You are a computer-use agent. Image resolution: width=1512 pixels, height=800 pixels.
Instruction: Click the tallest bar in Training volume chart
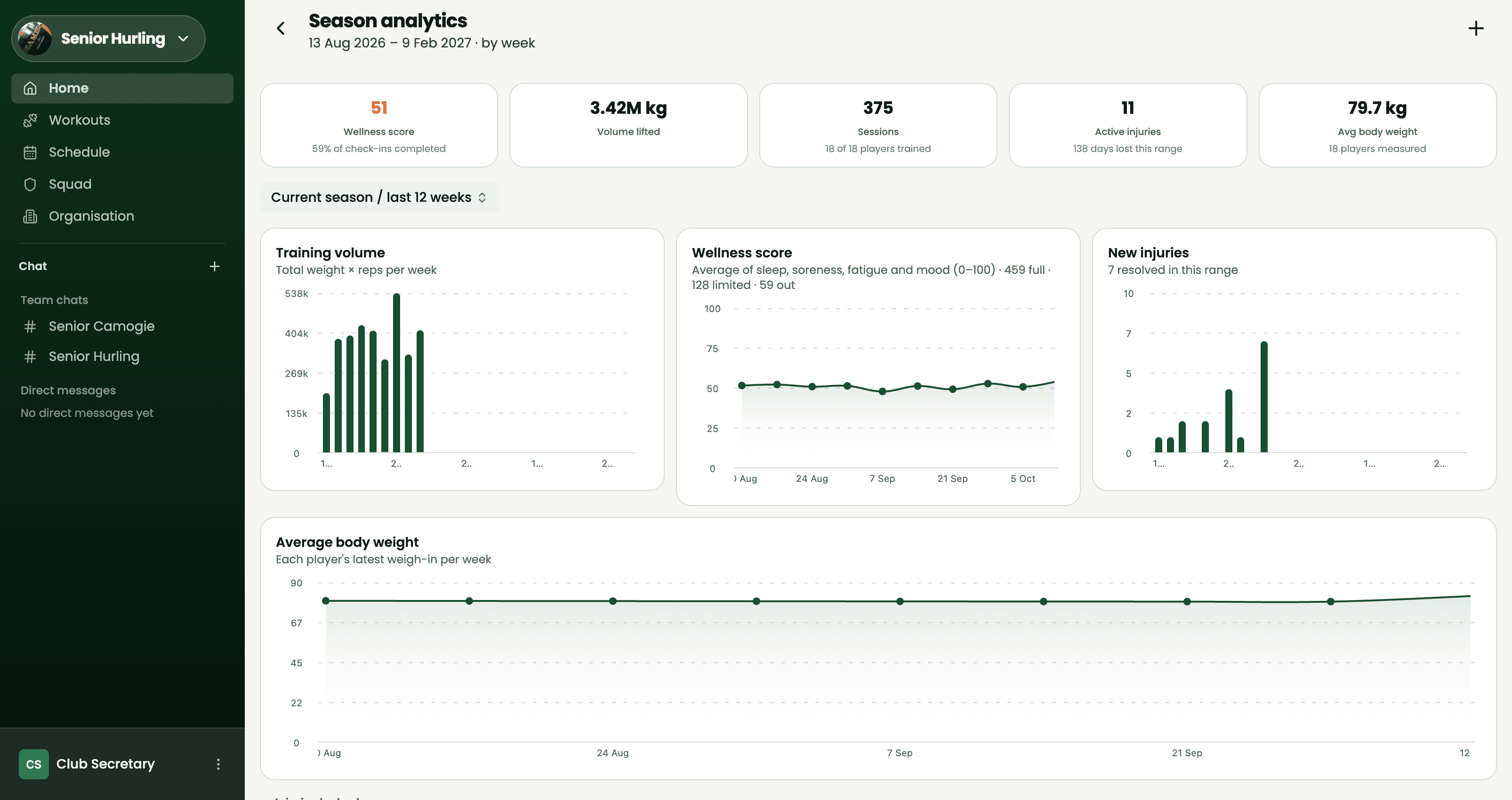point(397,373)
